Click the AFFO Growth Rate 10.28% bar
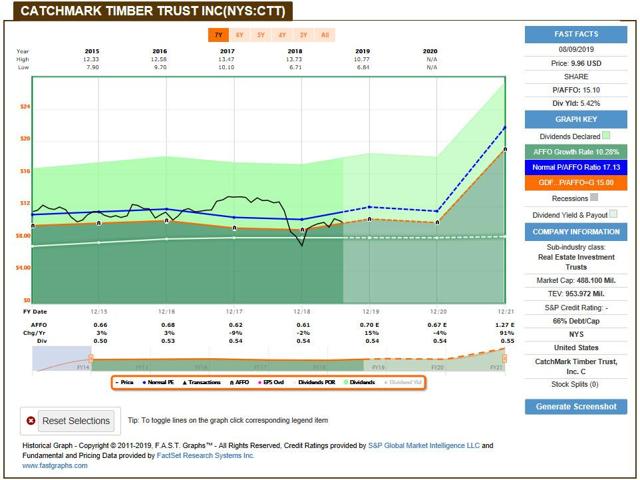The height and width of the screenshot is (480, 640). [x=576, y=152]
